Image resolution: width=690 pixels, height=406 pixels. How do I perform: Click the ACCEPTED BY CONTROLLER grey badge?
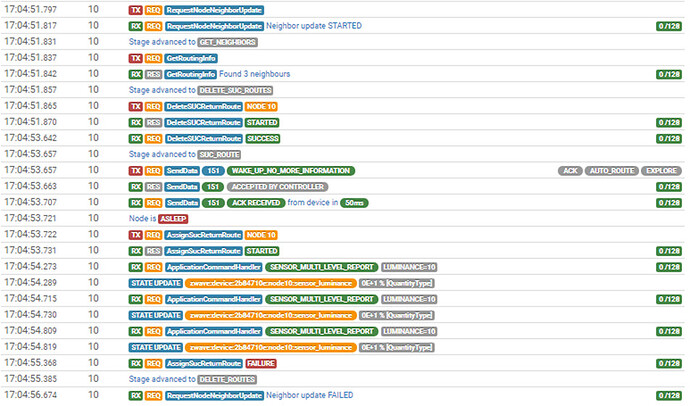278,187
